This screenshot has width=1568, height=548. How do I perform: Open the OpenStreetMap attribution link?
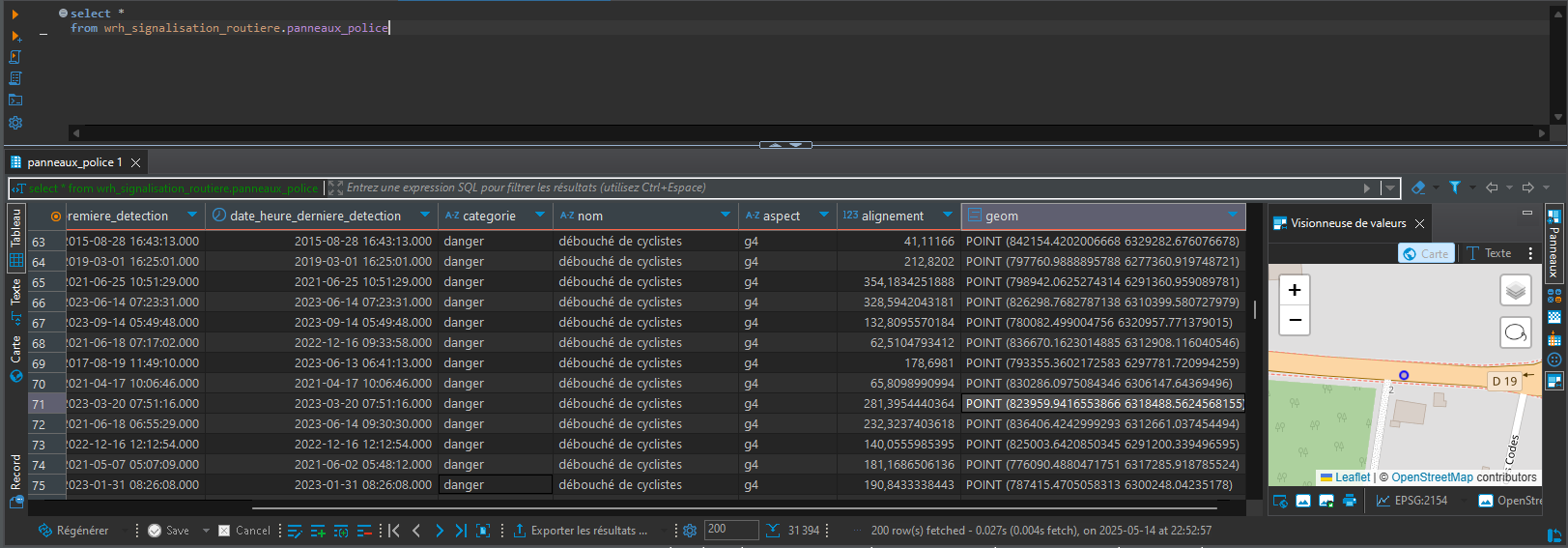click(x=1432, y=477)
